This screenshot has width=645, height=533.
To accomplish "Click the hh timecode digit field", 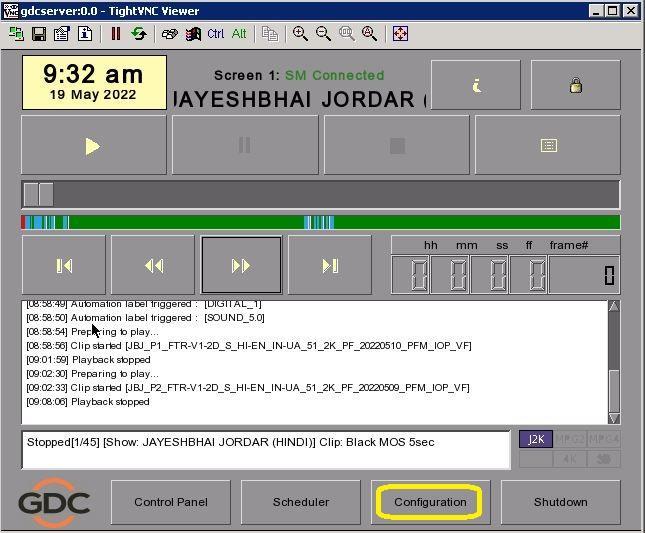I will [x=411, y=275].
